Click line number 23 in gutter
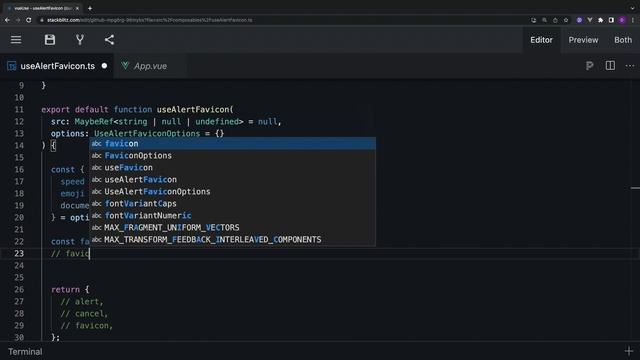Screen dimensions: 640x360 click(19, 253)
